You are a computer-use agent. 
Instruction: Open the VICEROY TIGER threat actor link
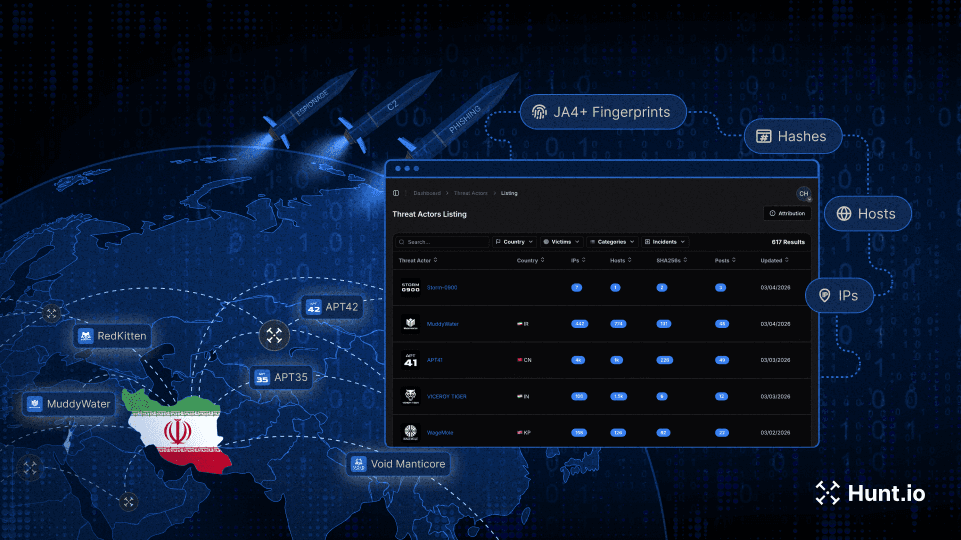[446, 397]
